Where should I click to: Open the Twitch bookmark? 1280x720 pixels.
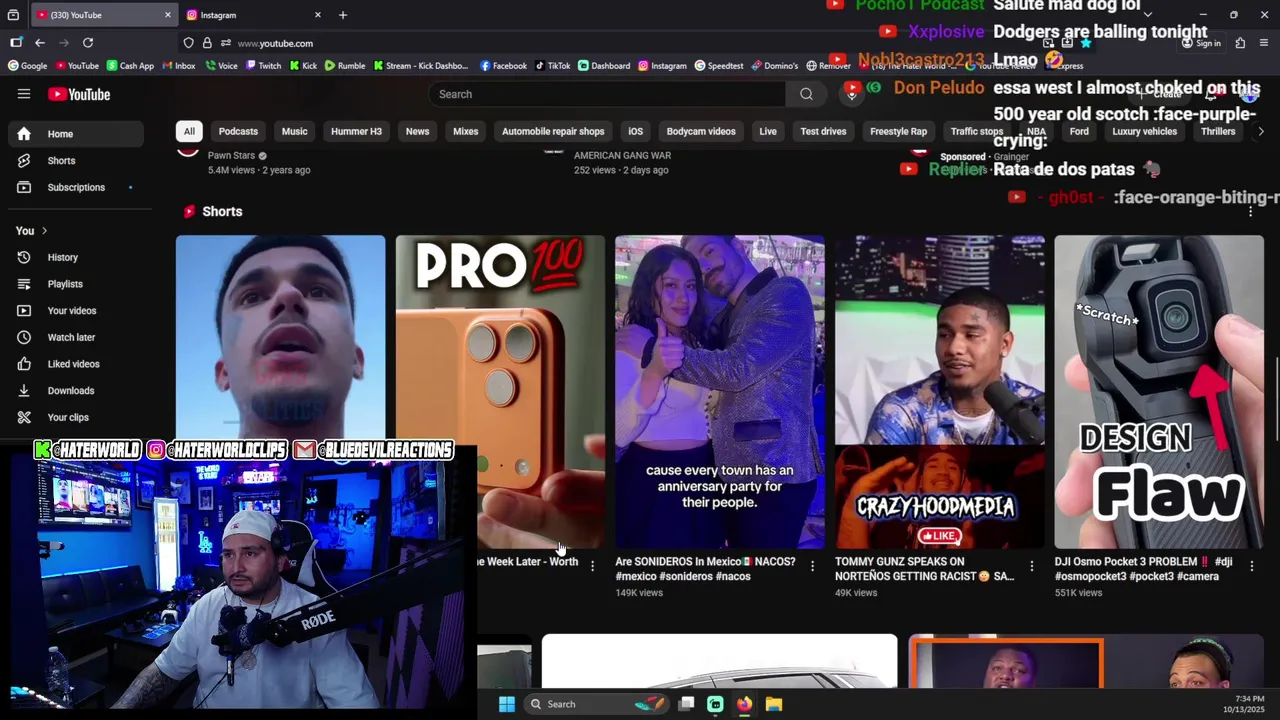(263, 66)
